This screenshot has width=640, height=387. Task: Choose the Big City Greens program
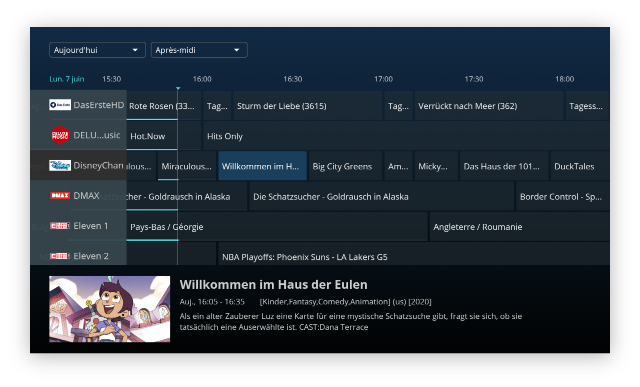(x=346, y=166)
